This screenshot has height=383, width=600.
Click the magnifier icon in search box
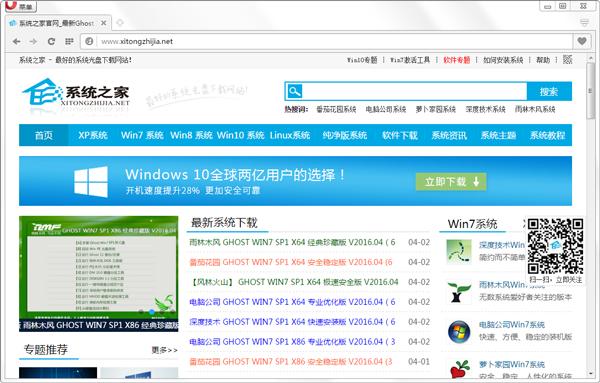point(295,91)
